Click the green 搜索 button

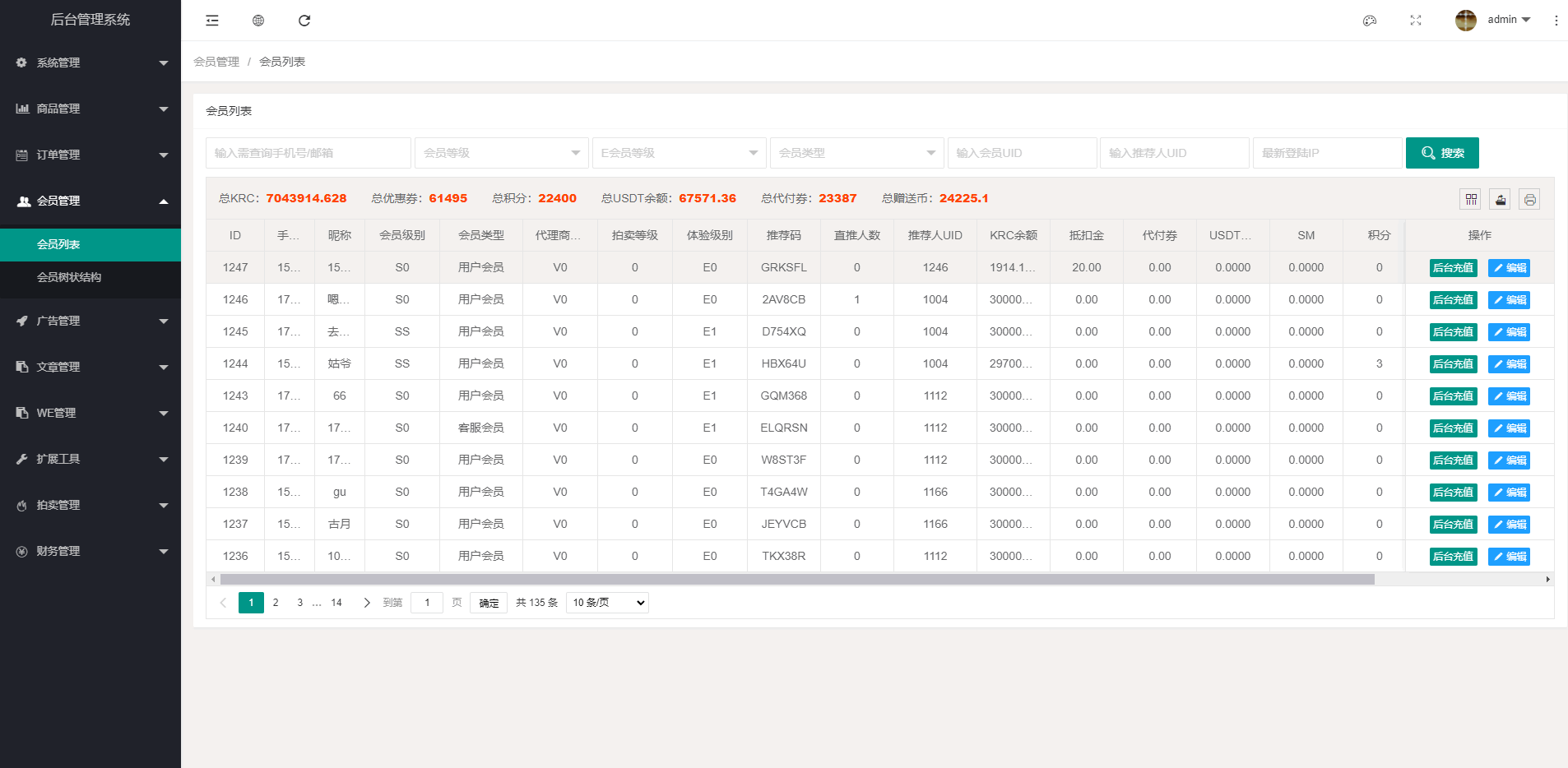pos(1442,153)
